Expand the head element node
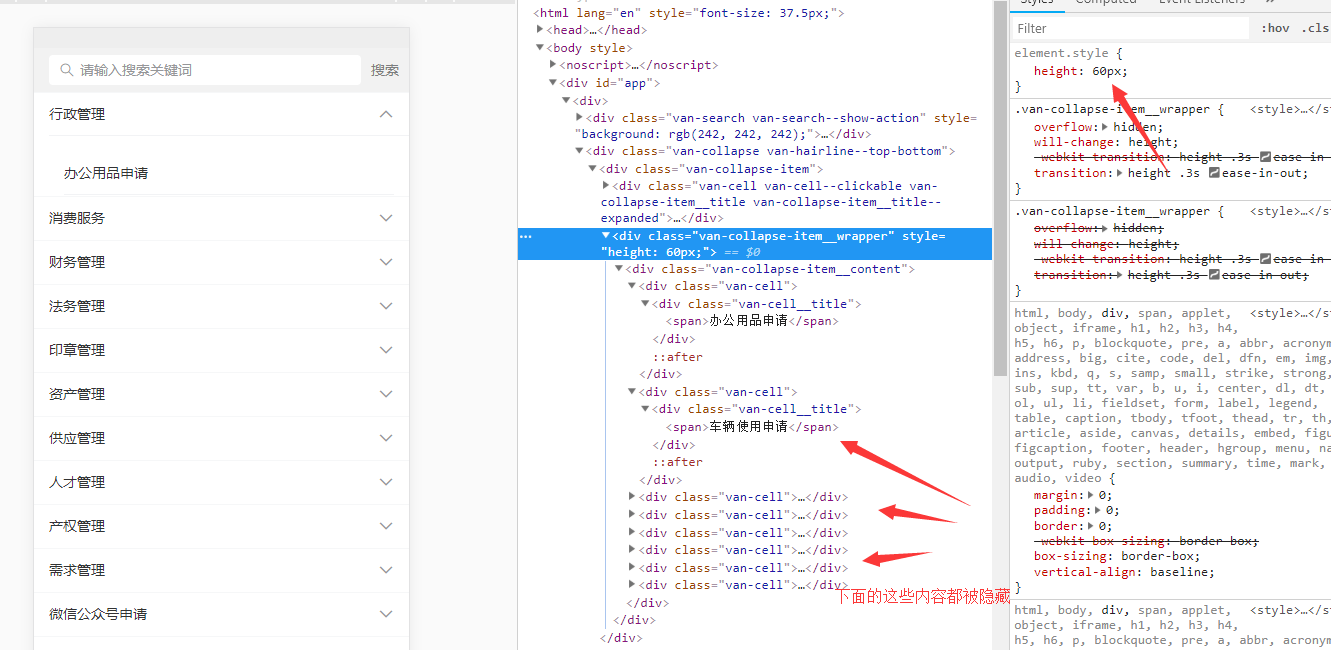Image resolution: width=1331 pixels, height=650 pixels. point(540,30)
